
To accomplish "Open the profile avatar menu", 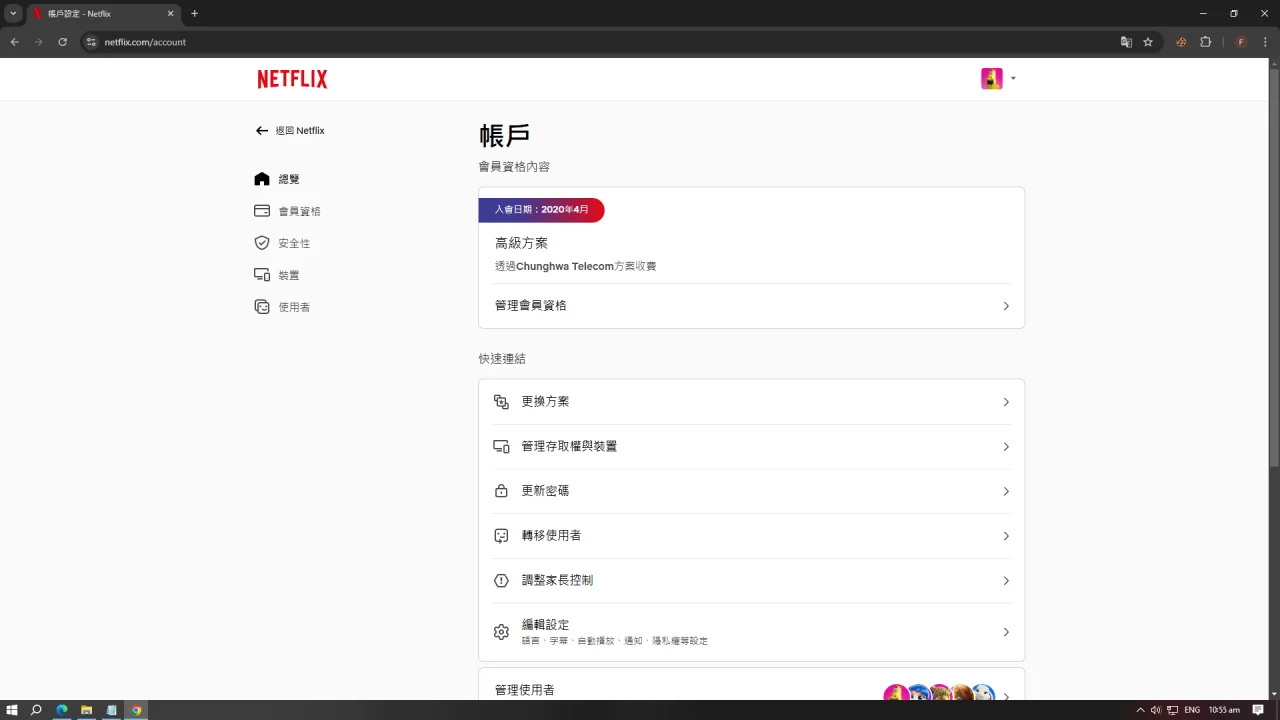I will pyautogui.click(x=998, y=79).
